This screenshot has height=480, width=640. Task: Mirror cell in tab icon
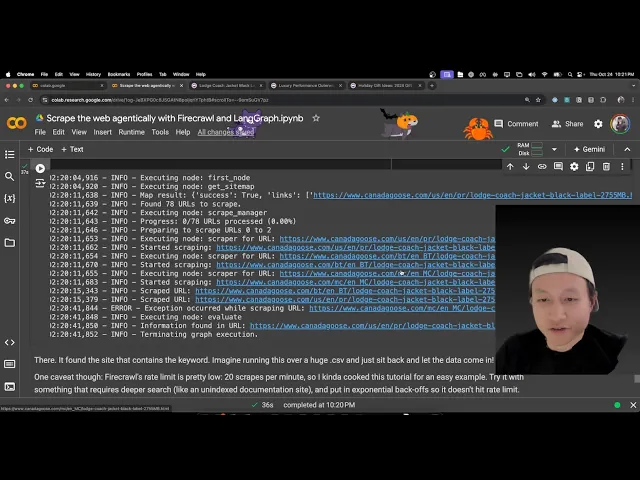[x=590, y=167]
